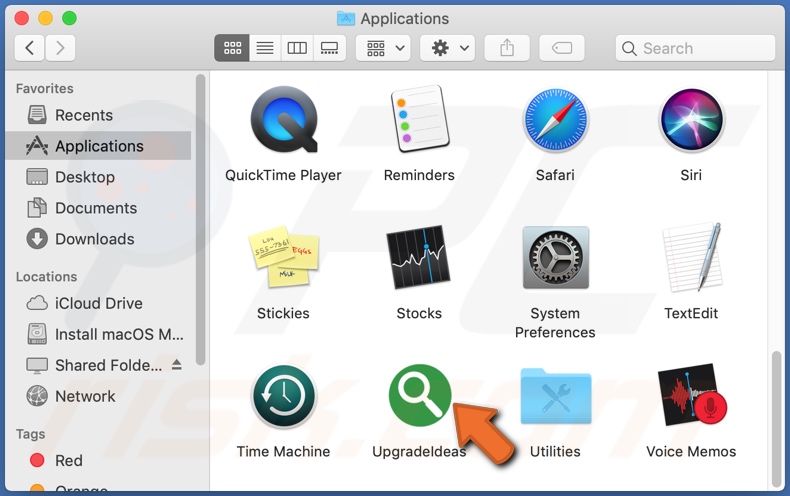The width and height of the screenshot is (790, 496).
Task: Click the TextEdit app icon
Action: [691, 257]
